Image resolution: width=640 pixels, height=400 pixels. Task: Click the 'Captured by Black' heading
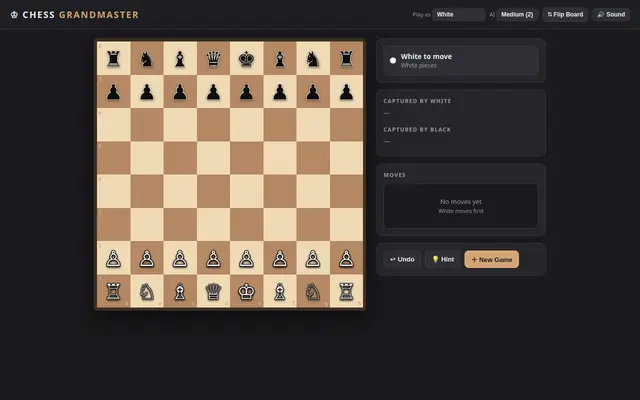click(x=417, y=129)
